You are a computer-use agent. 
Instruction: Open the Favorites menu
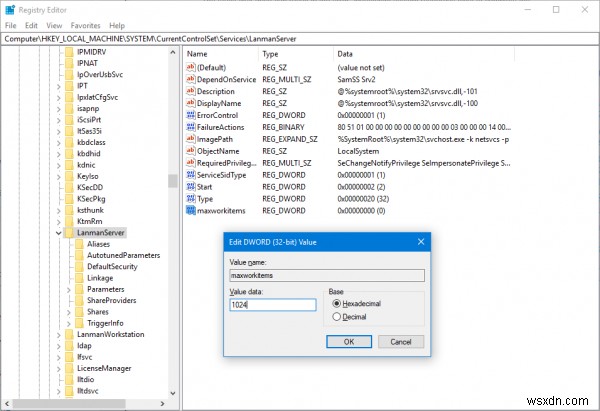[x=85, y=26]
